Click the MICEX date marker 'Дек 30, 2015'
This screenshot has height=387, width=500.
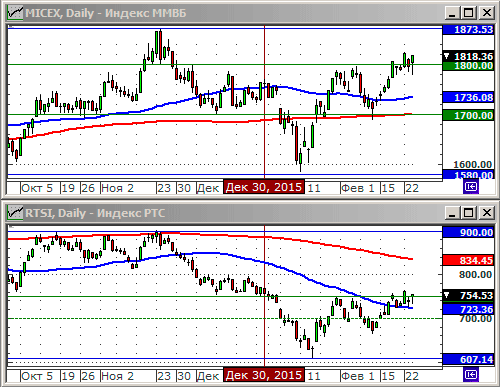click(264, 187)
